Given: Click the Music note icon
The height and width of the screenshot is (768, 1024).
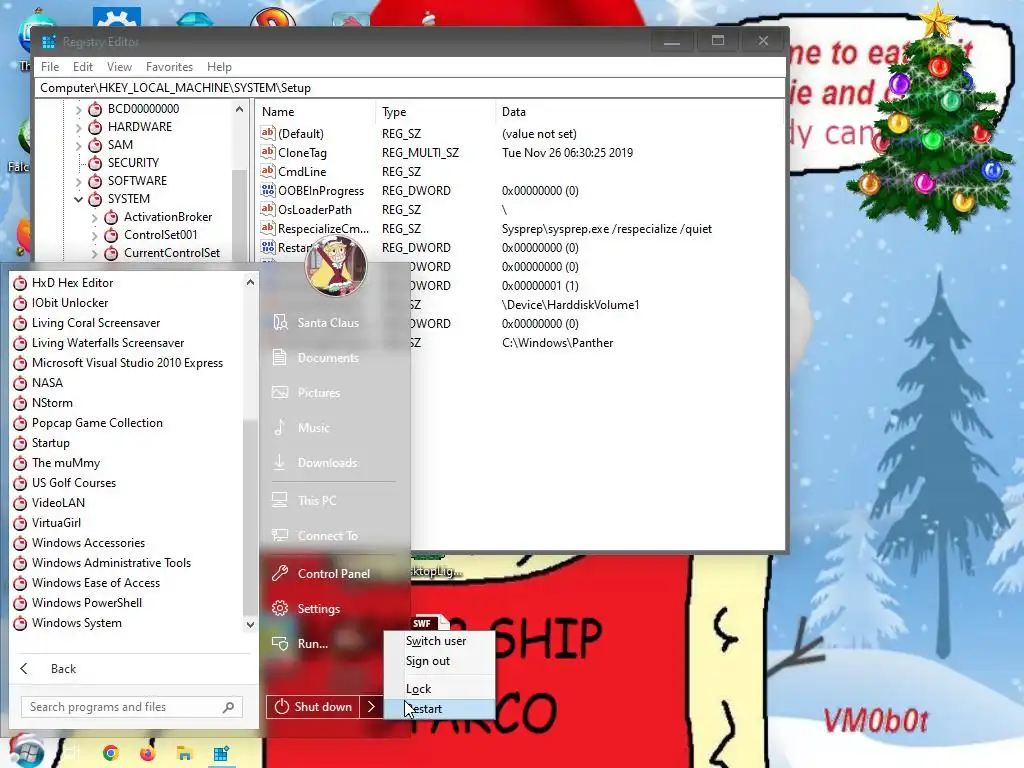Looking at the screenshot, I should click(280, 427).
